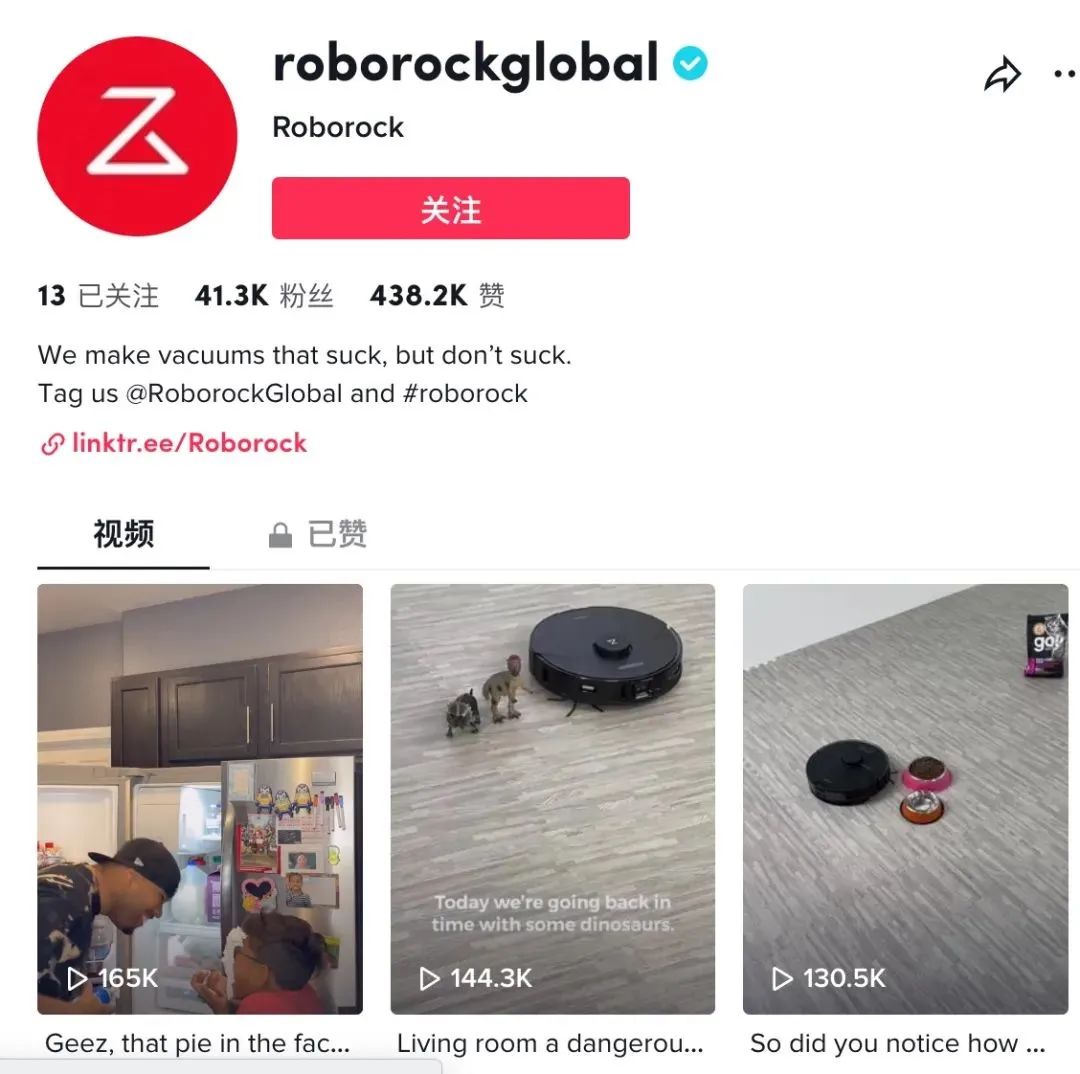Viewport: 1080px width, 1074px height.
Task: Click the share arrow icon
Action: (x=1002, y=74)
